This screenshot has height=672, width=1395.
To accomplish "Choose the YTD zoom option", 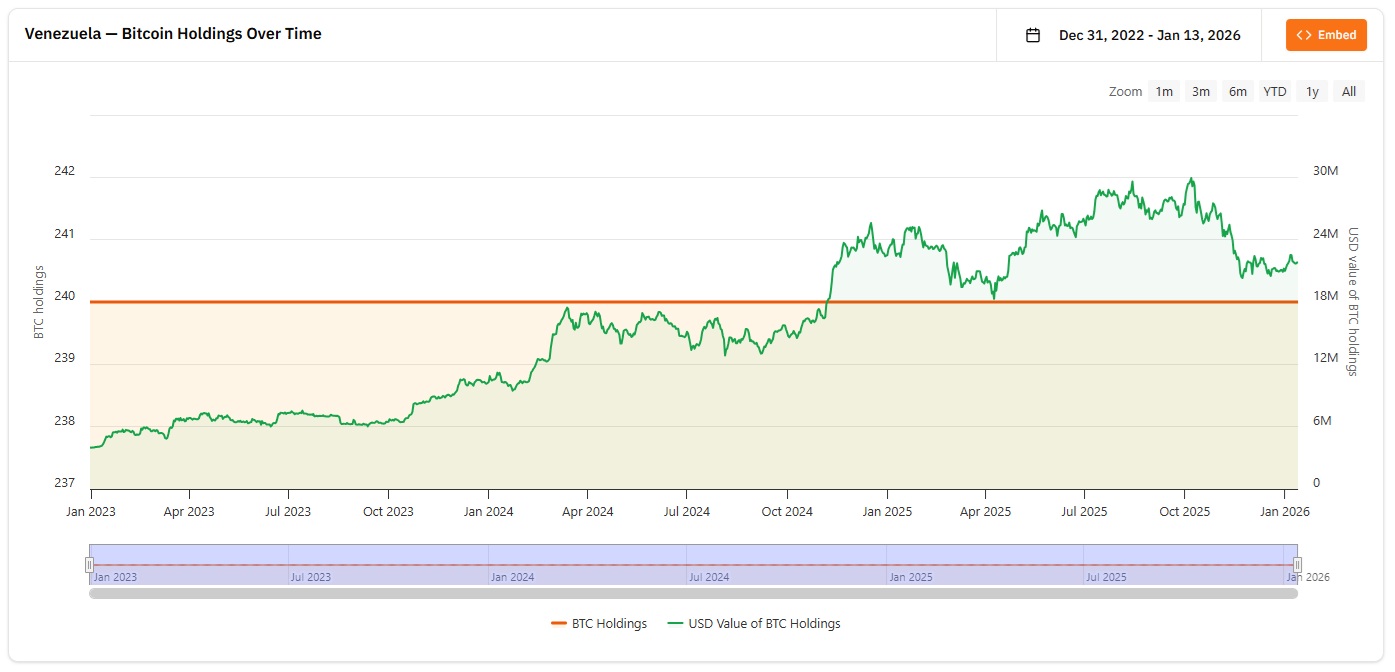I will pos(1275,91).
